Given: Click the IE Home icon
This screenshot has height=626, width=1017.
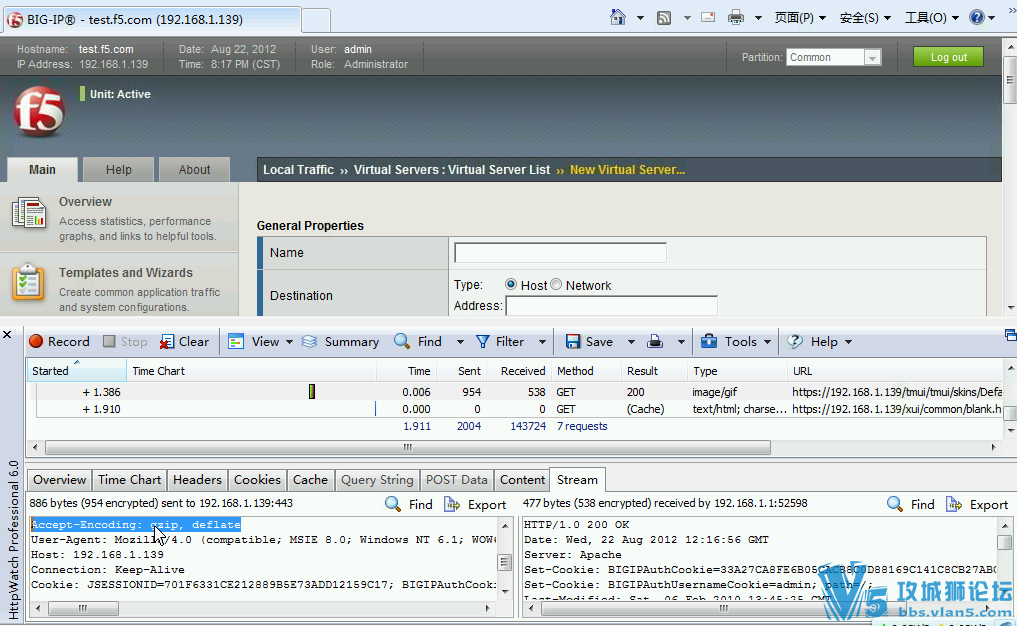Looking at the screenshot, I should [x=618, y=18].
